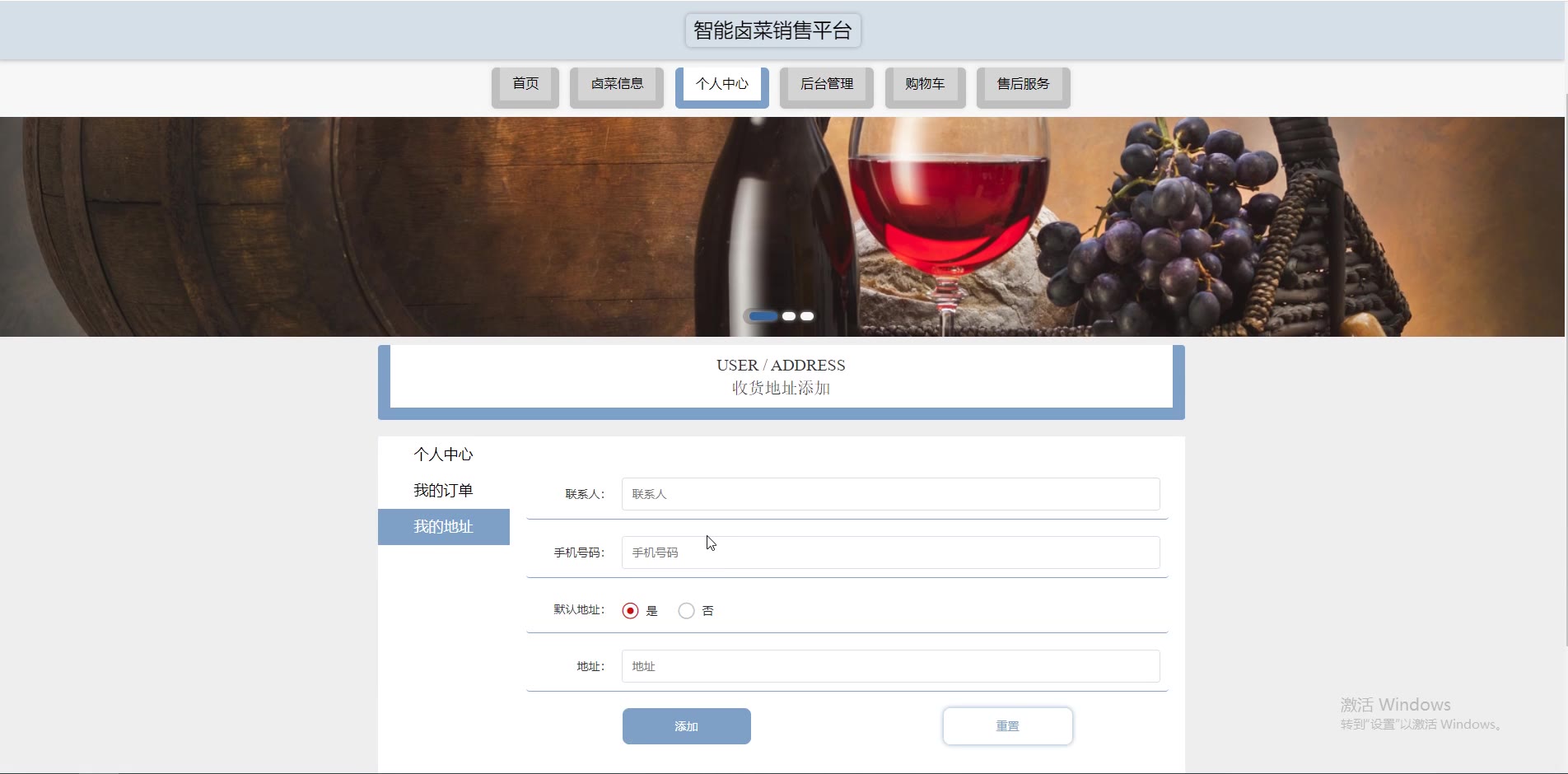Open 个人中心 in the sidebar
Viewport: 1568px width, 774px height.
(443, 455)
